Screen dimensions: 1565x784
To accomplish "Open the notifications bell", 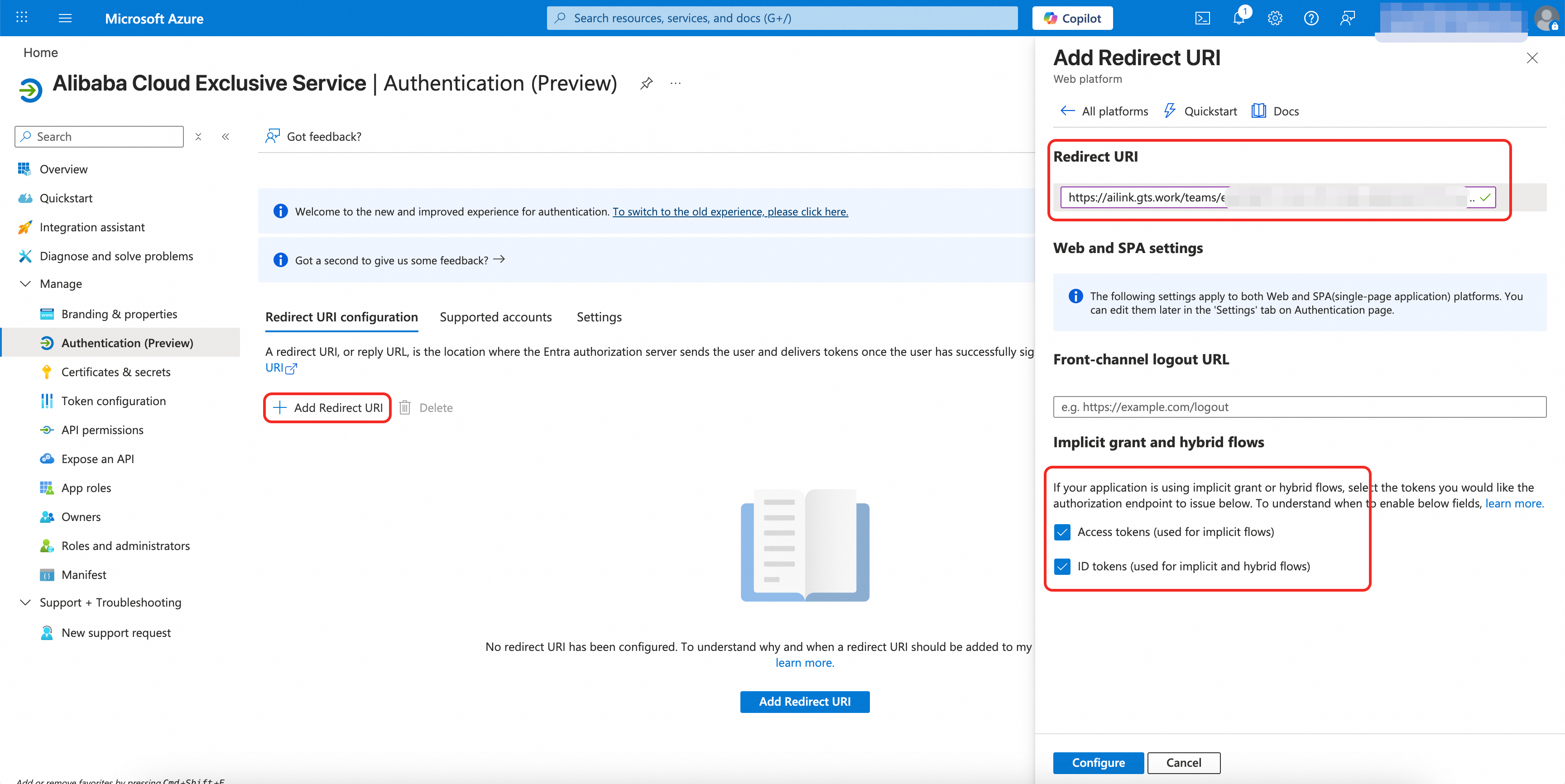I will [1239, 18].
